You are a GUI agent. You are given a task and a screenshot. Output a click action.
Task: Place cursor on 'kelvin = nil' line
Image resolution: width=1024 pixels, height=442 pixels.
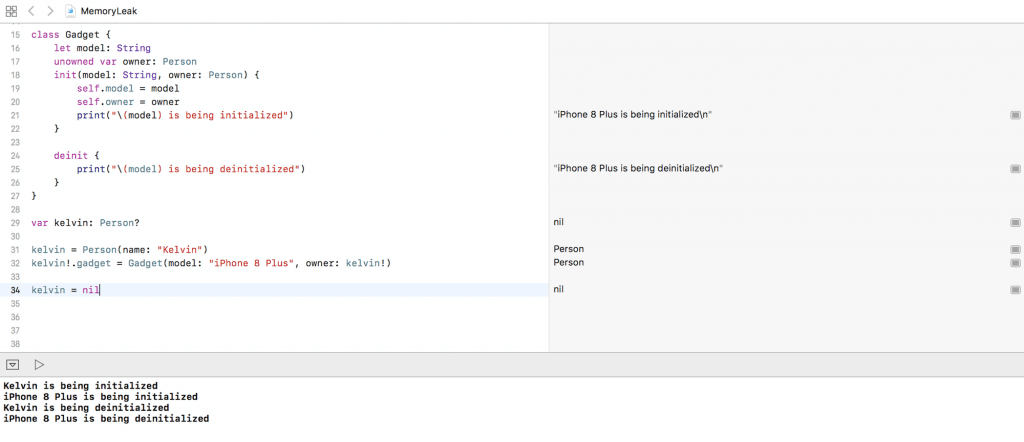click(65, 290)
